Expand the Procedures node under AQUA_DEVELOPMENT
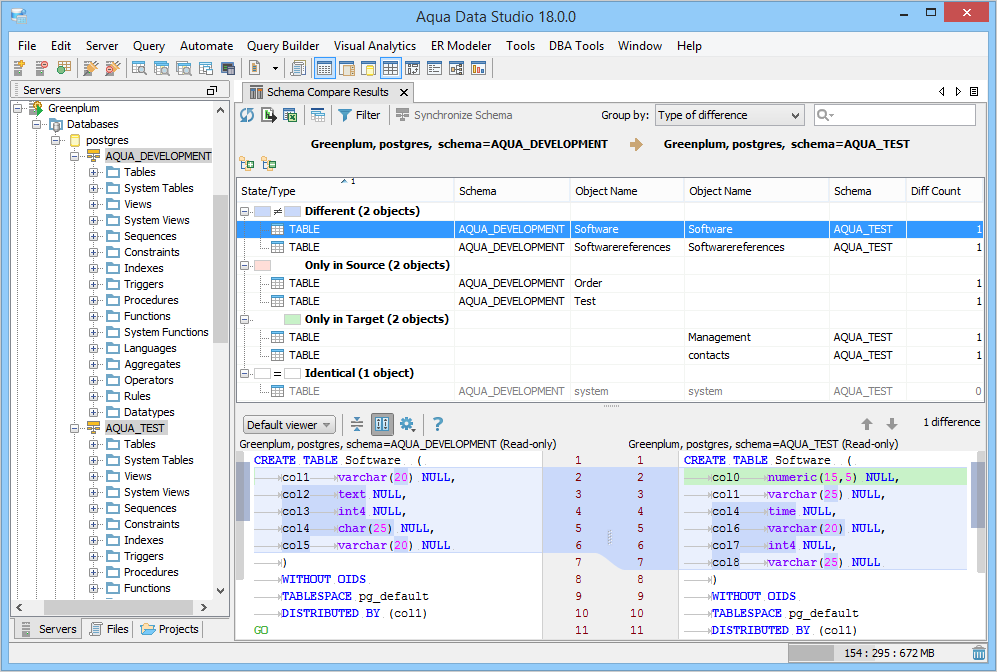Viewport: 997px width, 672px height. [93, 300]
